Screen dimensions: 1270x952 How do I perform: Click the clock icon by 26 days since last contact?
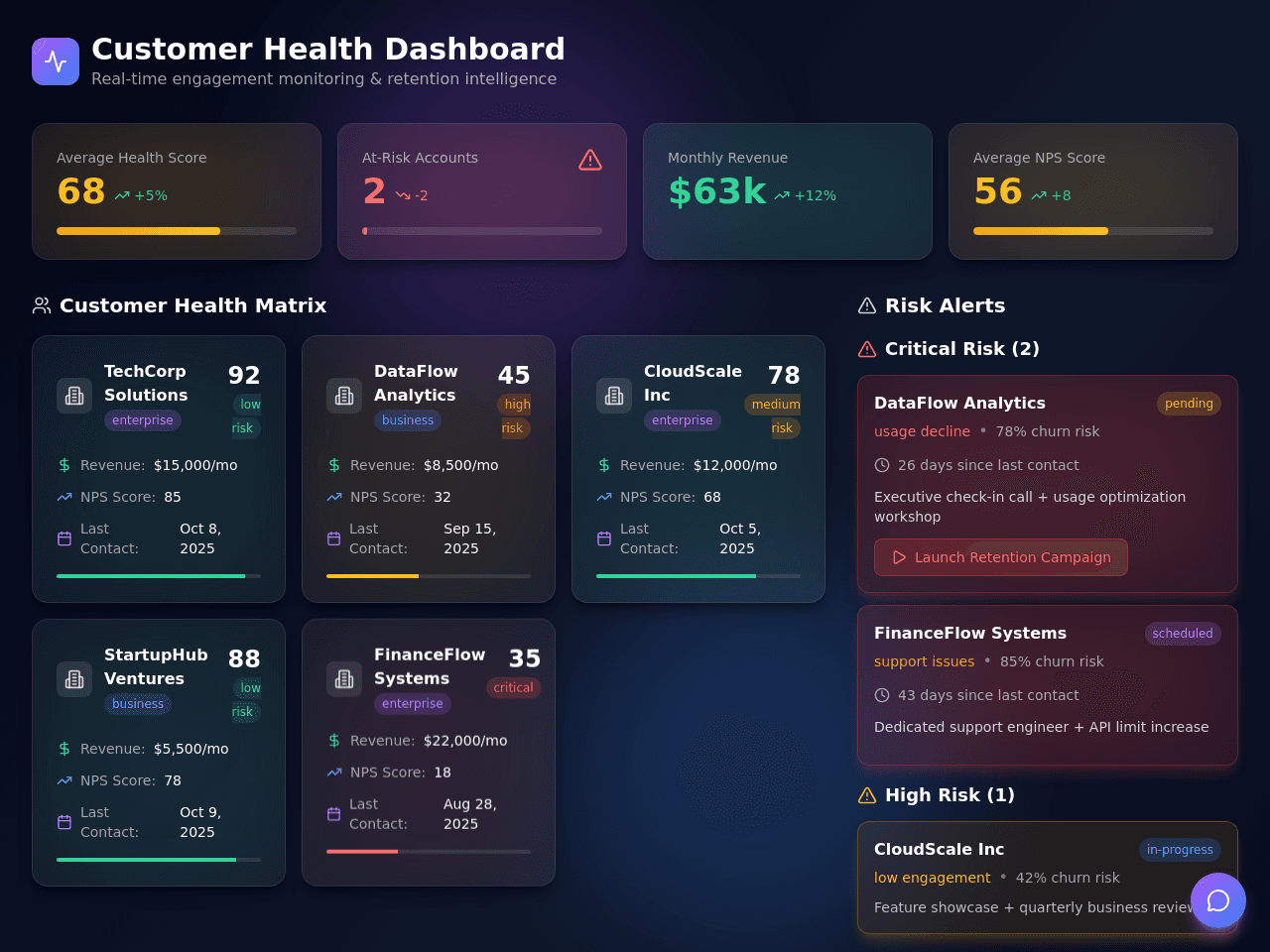click(882, 465)
